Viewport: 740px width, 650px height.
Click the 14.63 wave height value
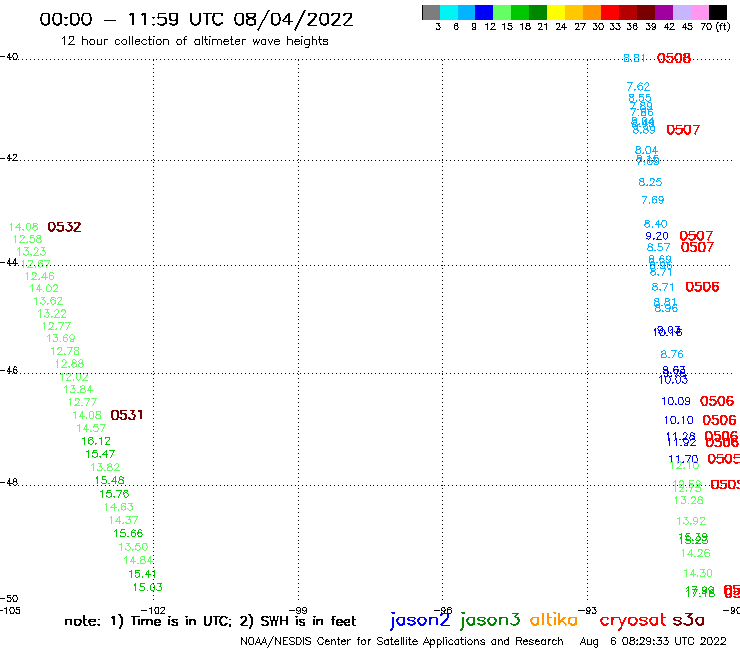coord(119,507)
